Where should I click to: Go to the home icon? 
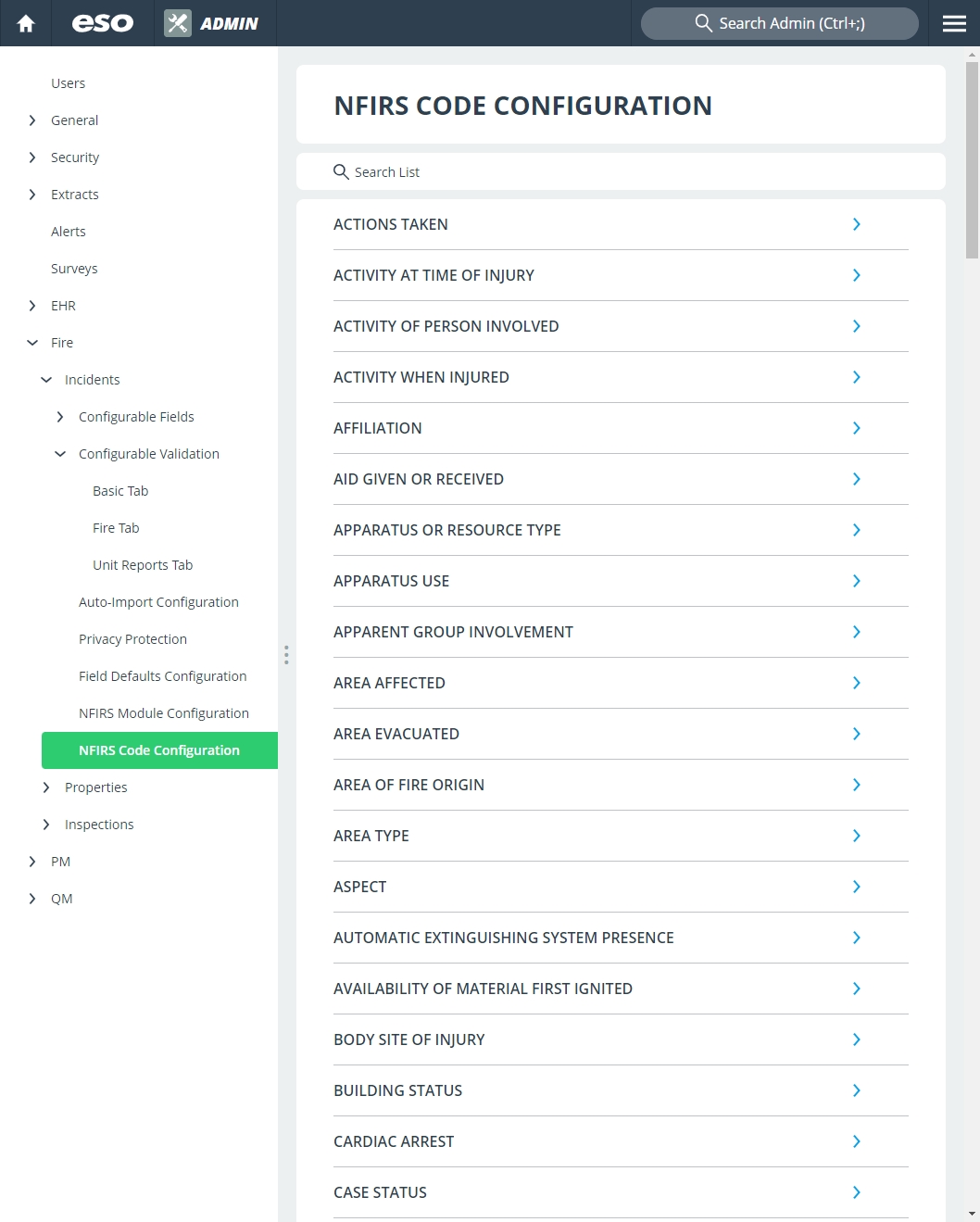[26, 23]
